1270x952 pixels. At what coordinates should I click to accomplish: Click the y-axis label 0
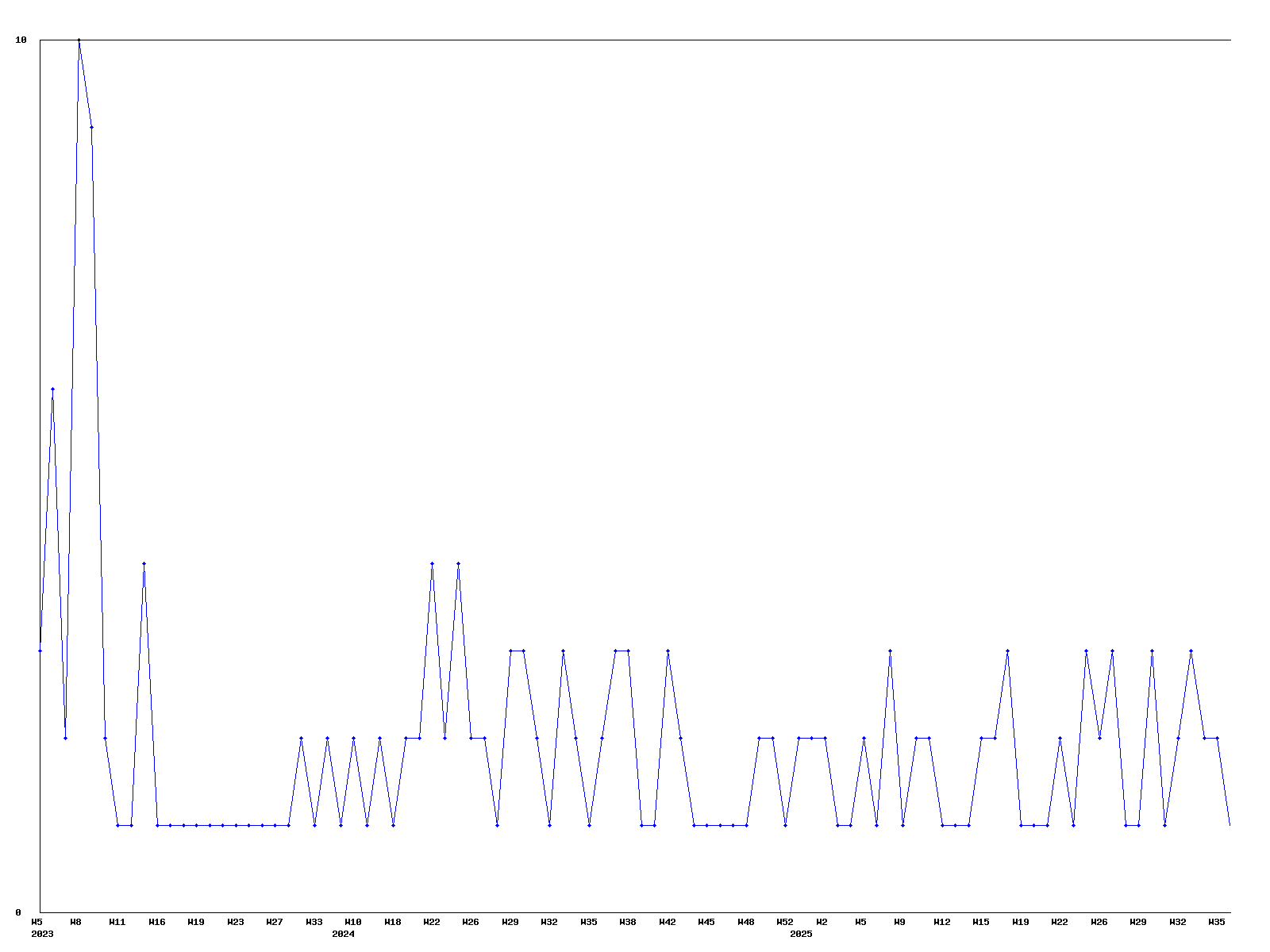[18, 912]
